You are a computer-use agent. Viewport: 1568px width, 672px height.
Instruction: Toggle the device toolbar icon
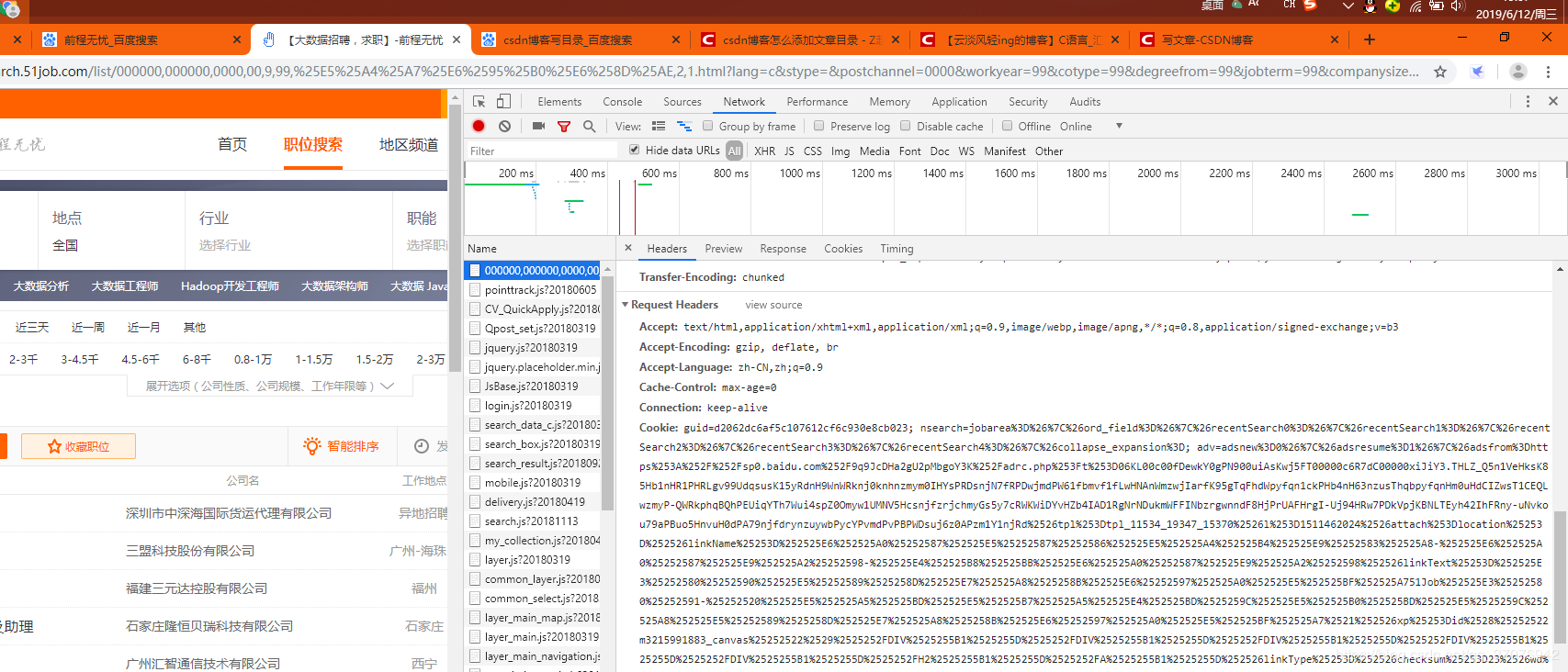[503, 102]
